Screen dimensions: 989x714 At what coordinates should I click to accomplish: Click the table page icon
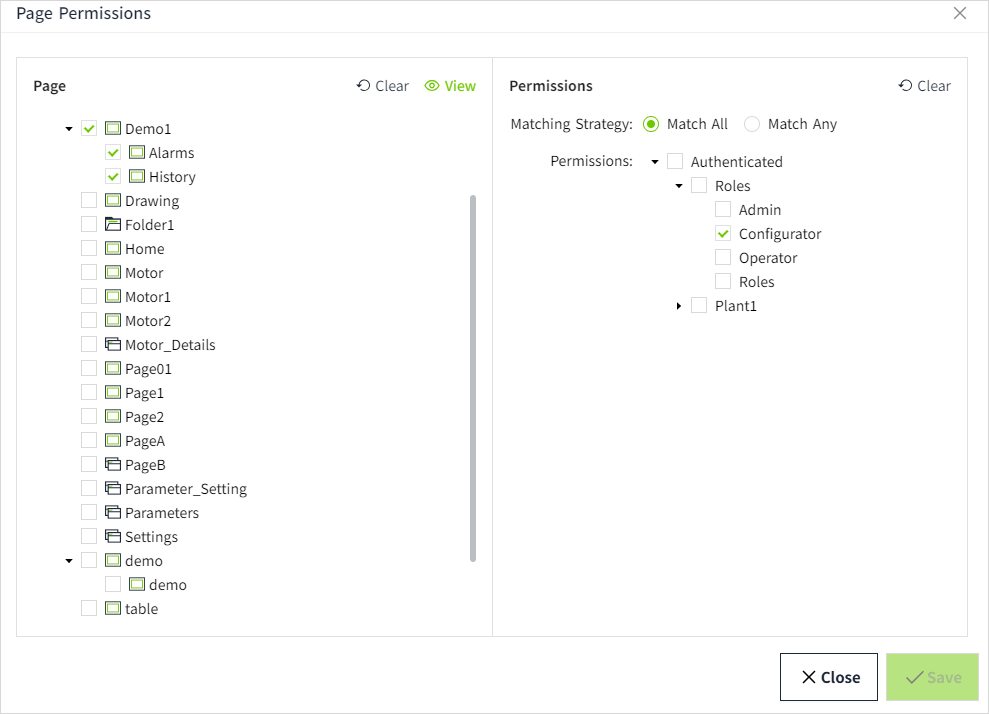[x=113, y=609]
